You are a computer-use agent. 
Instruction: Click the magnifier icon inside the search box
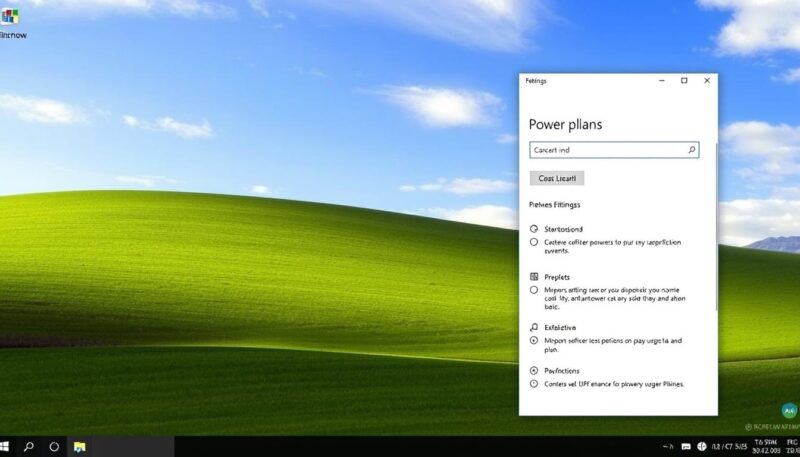(x=691, y=150)
